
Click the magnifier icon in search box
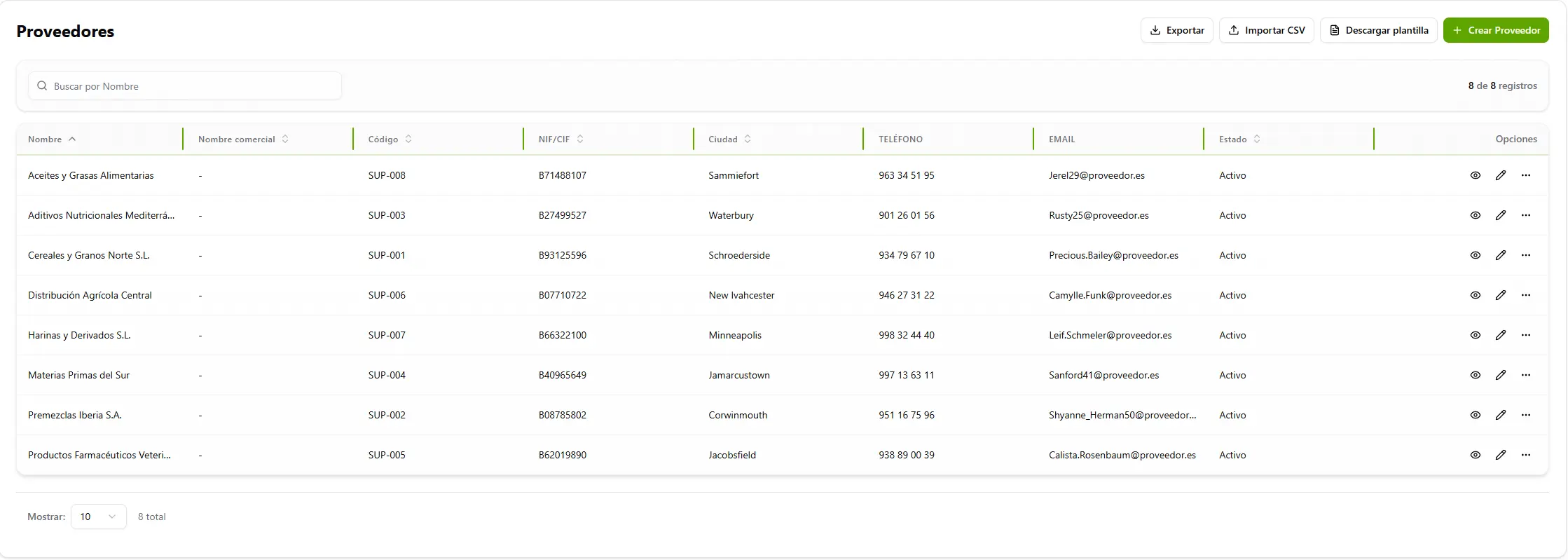pos(42,86)
